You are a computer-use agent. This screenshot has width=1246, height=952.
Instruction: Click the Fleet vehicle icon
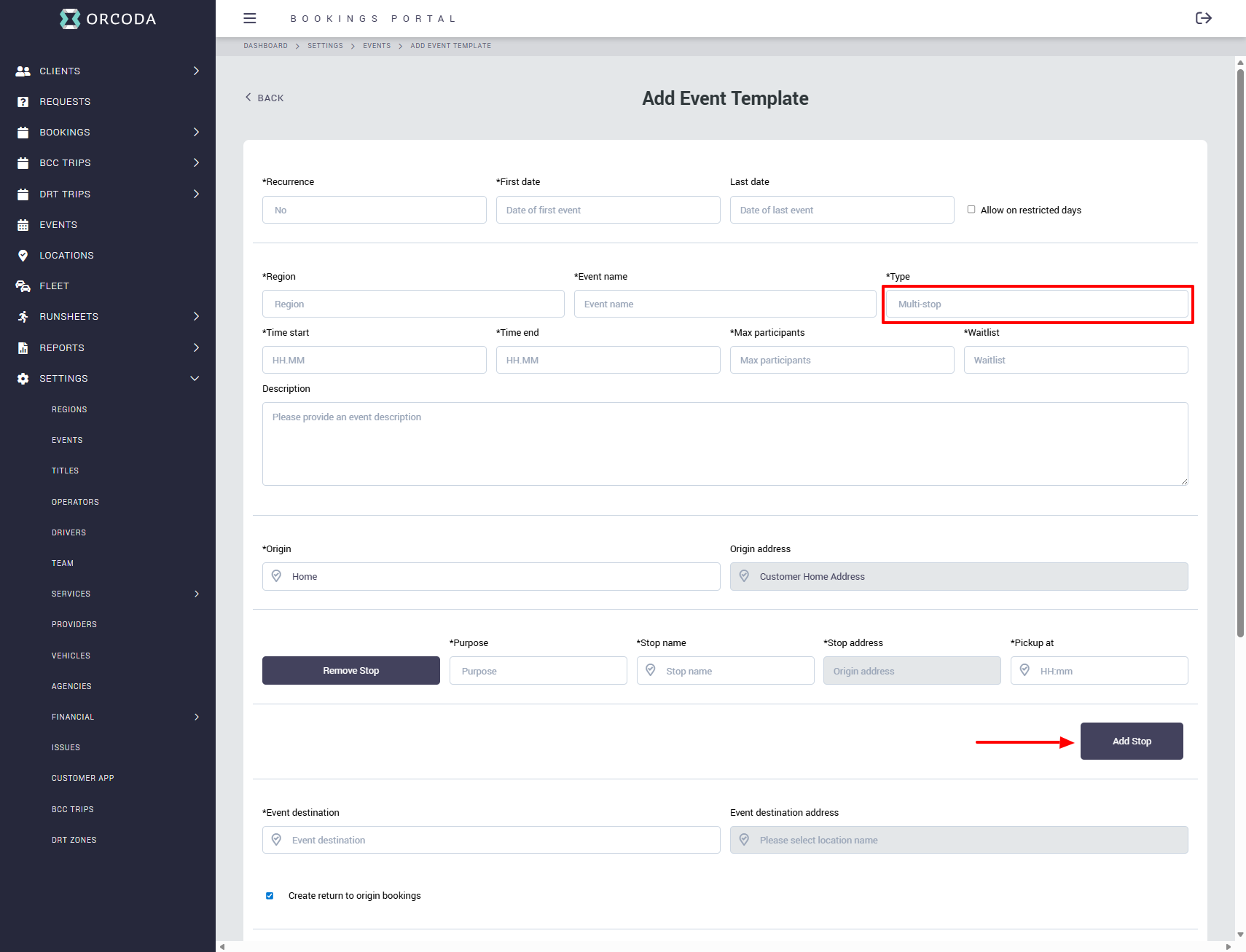point(23,286)
